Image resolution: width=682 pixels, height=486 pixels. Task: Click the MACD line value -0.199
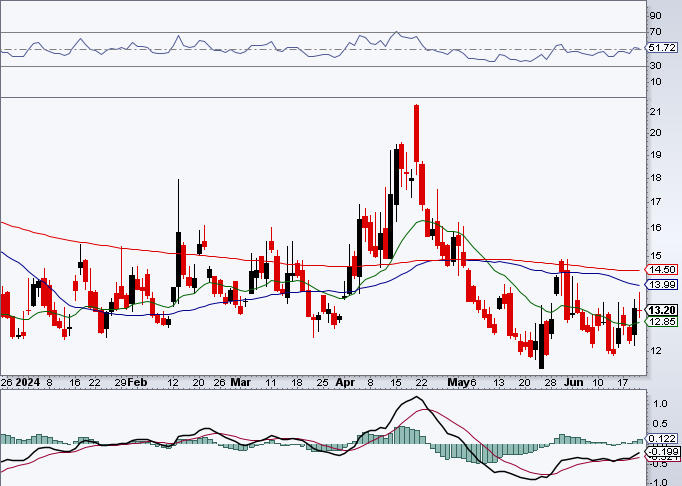663,452
